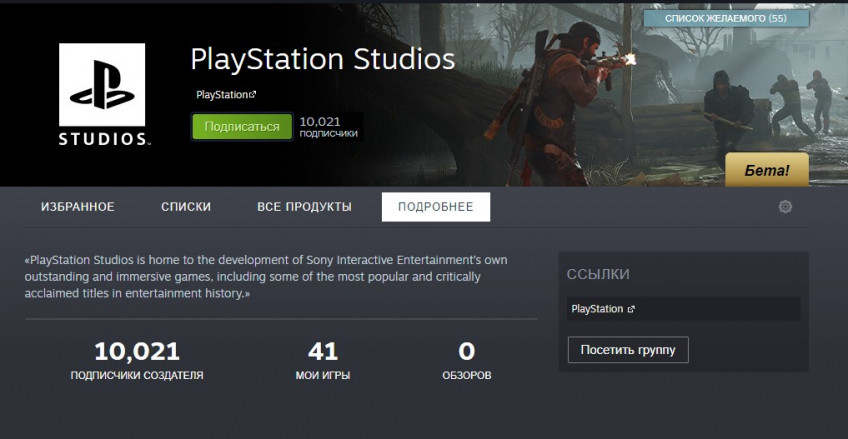Switch to the СПИСКИ tab
Image resolution: width=848 pixels, height=439 pixels.
click(186, 207)
